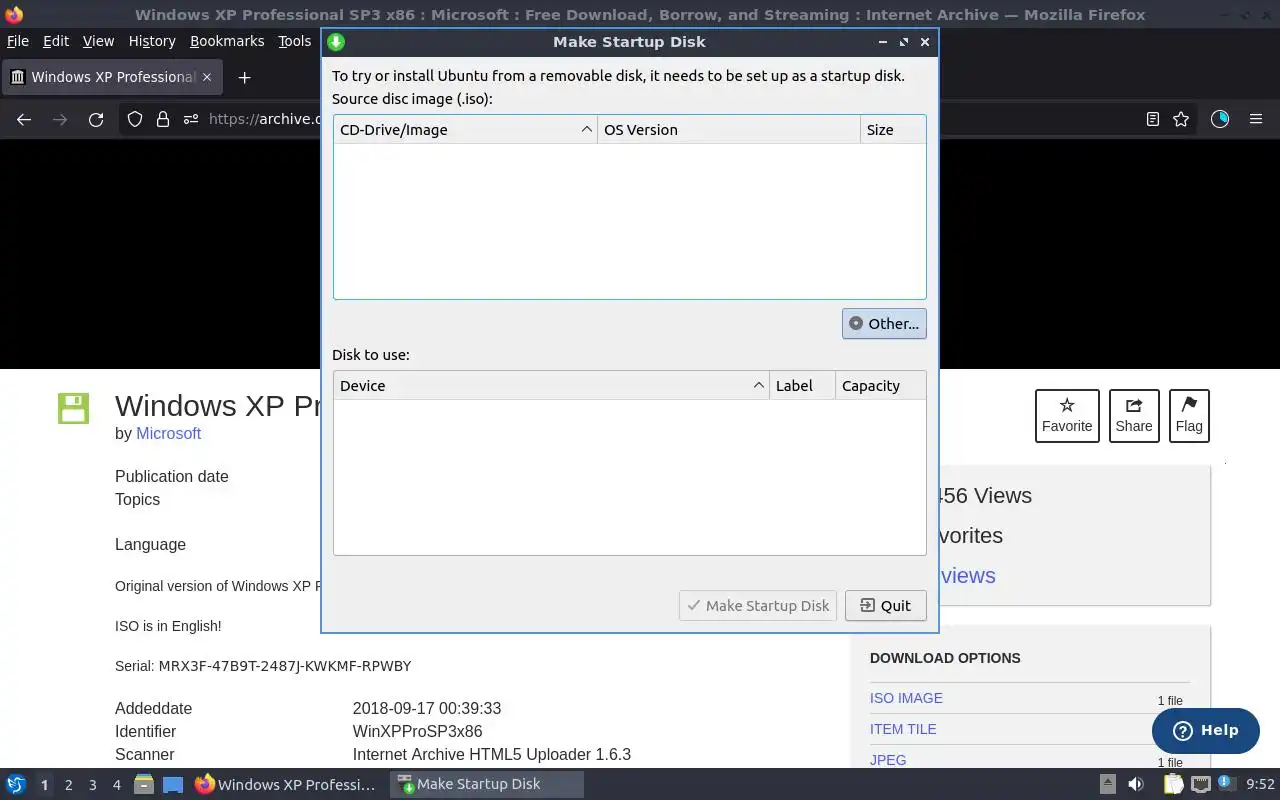Click the Share button on archive page

click(1134, 415)
